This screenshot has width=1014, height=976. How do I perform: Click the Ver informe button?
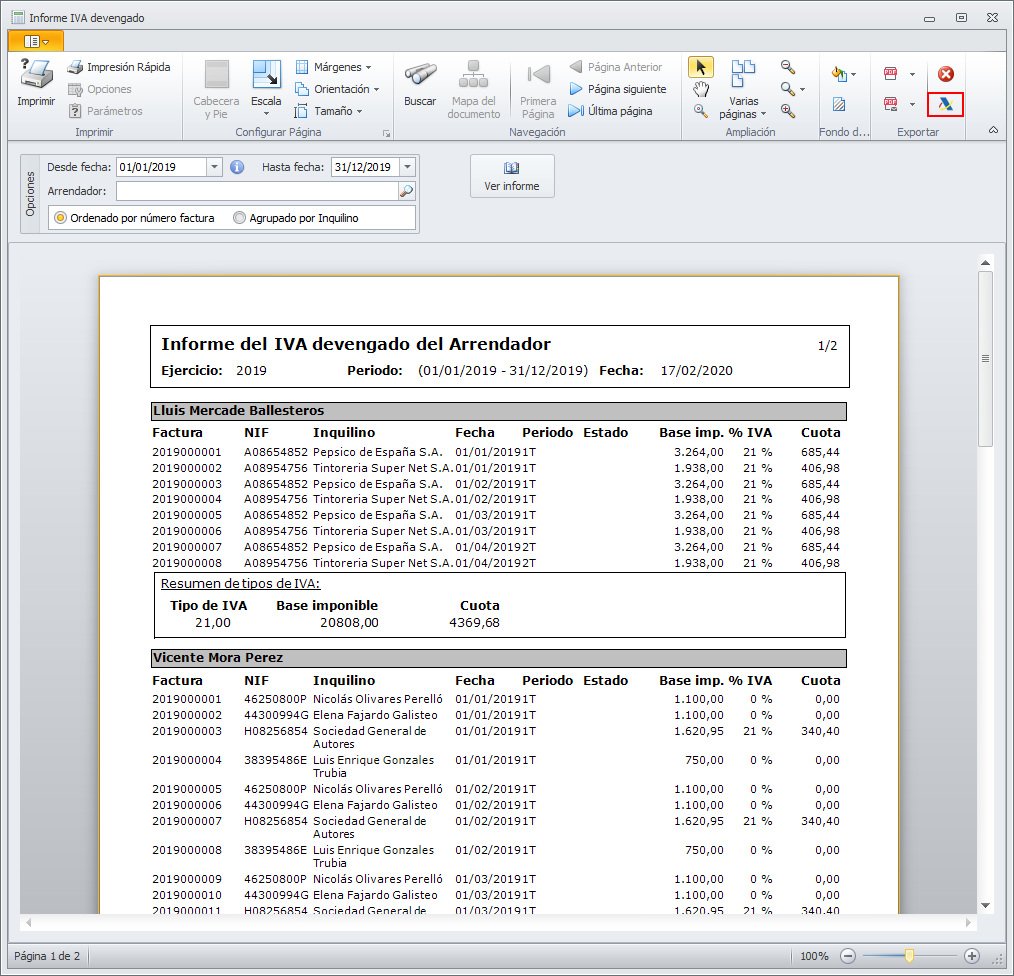[x=512, y=176]
